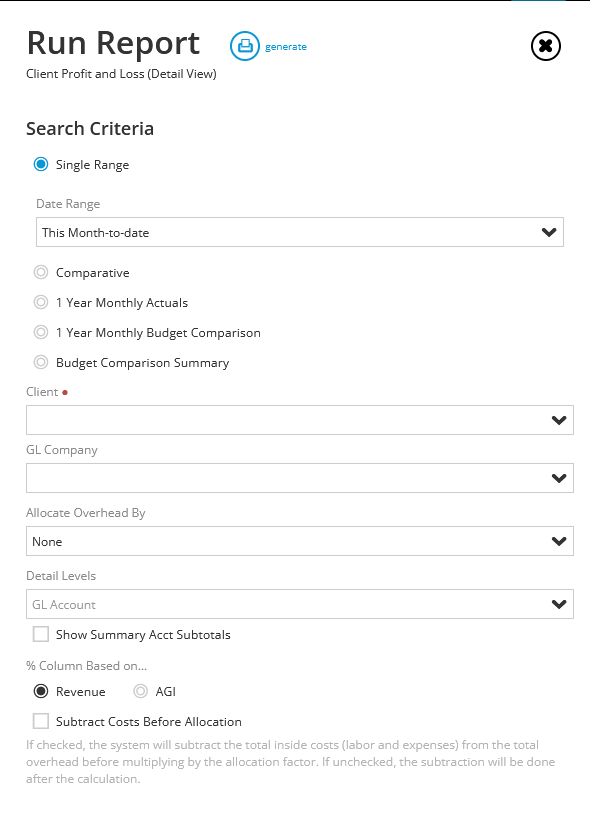The image size is (590, 817).
Task: Select 1 Year Monthly Actuals option
Action: [41, 302]
